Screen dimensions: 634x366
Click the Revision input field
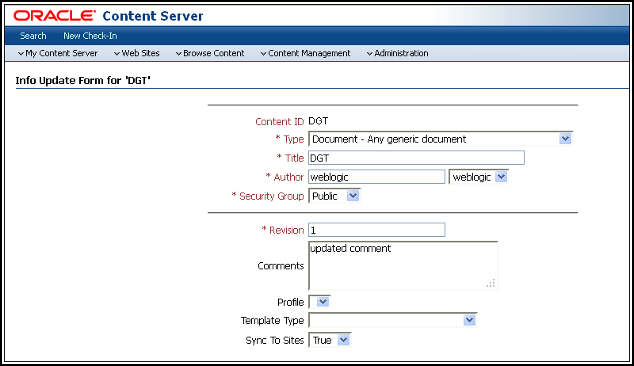377,230
